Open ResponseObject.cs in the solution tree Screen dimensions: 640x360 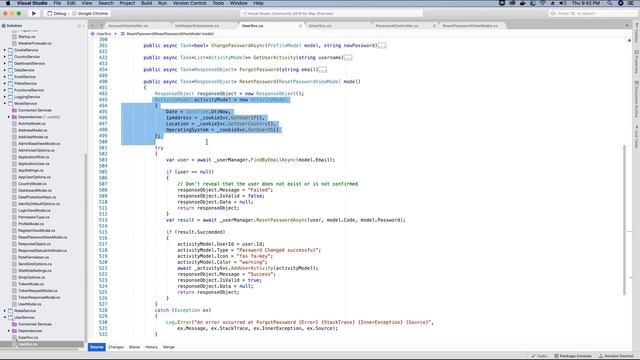34,244
